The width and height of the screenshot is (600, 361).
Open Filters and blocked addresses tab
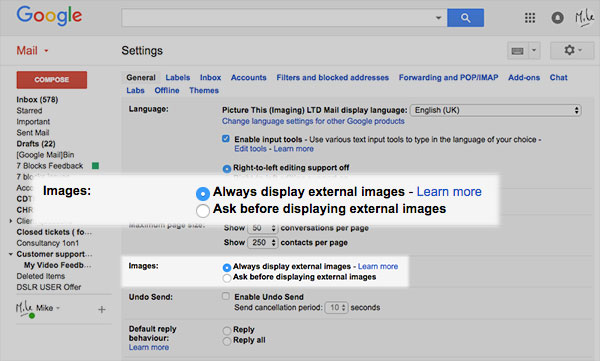coord(333,78)
